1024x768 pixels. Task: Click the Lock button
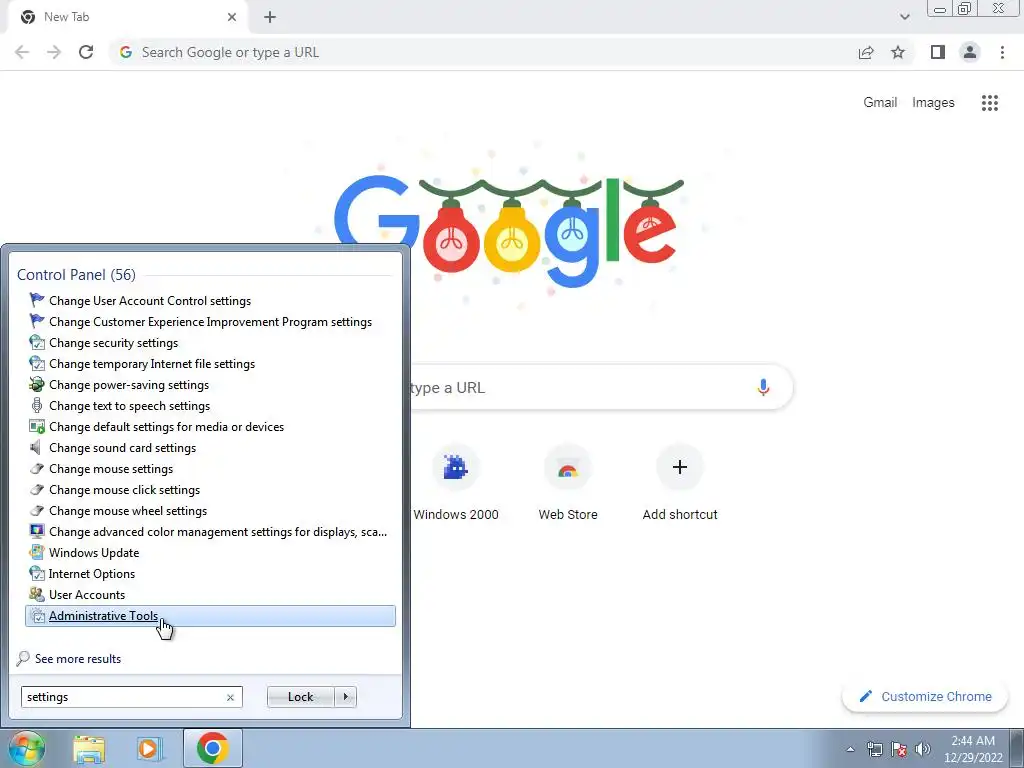tap(300, 697)
